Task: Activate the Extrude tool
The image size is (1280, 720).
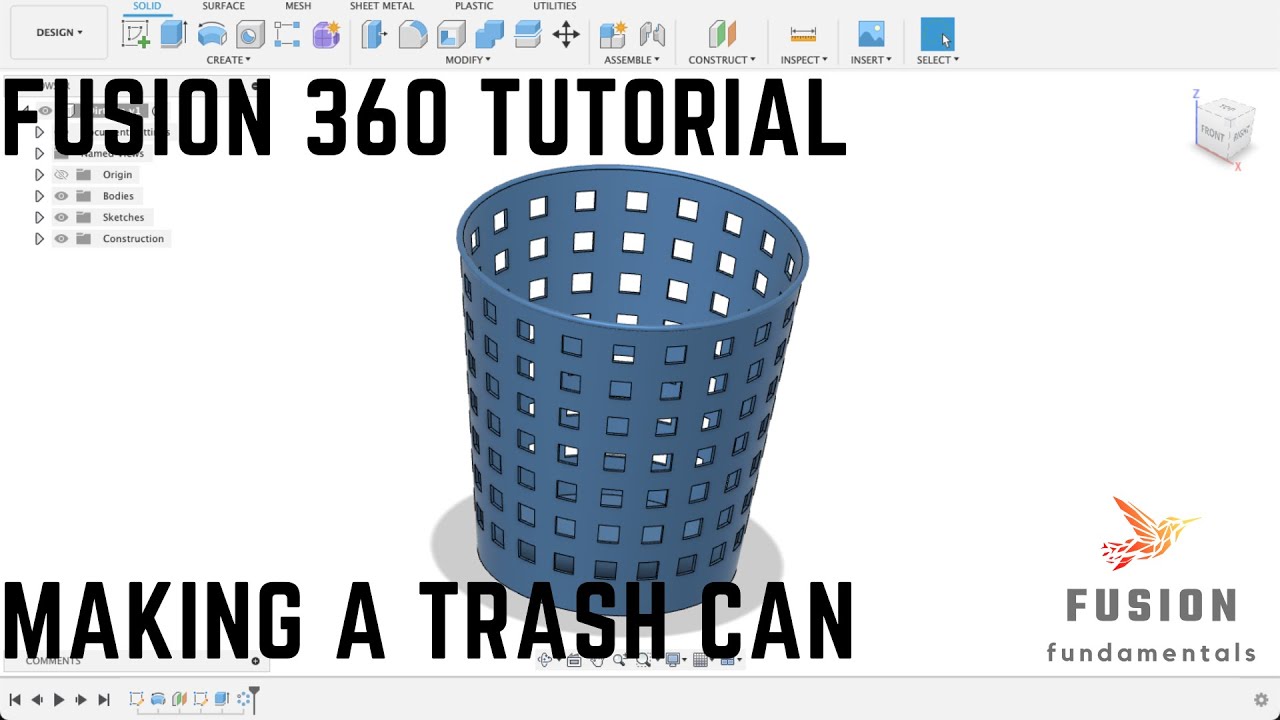Action: point(174,34)
